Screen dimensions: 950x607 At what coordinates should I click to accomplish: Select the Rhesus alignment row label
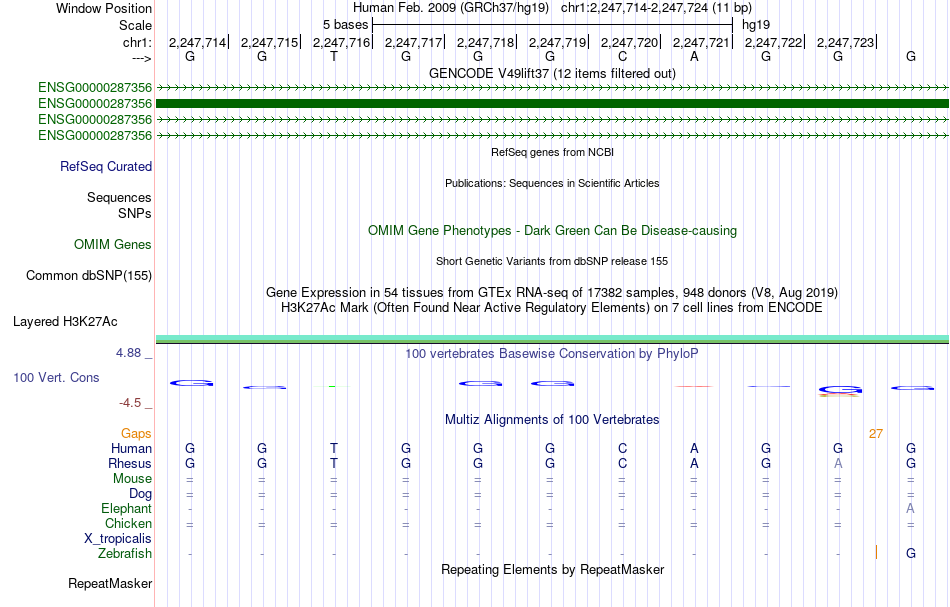coord(130,464)
